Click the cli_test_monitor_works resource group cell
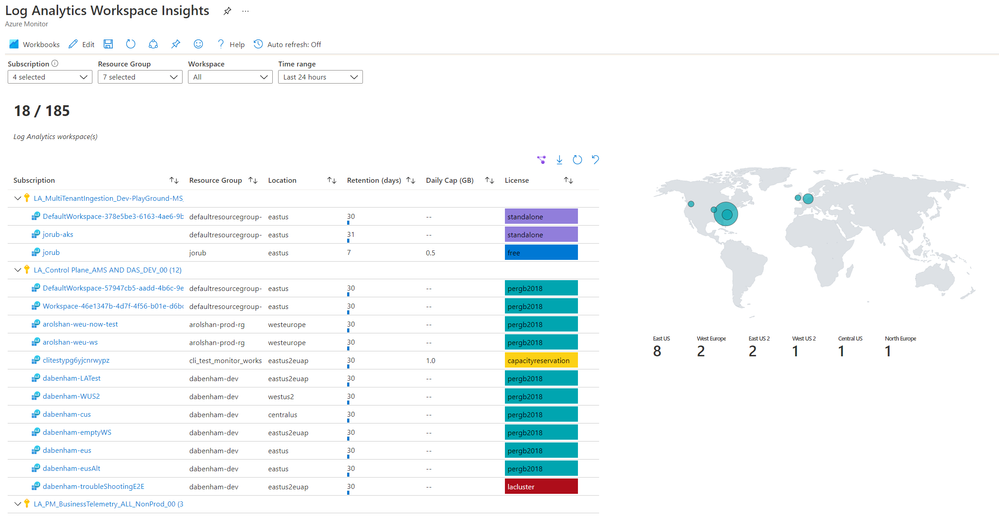999x517 pixels. [226, 360]
